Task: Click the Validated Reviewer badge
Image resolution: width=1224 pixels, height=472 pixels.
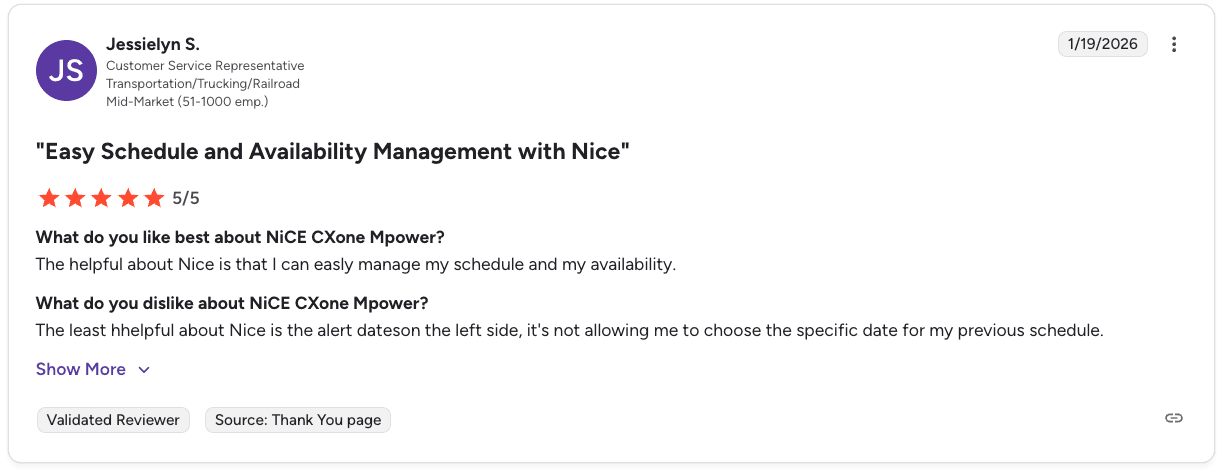Action: [113, 420]
